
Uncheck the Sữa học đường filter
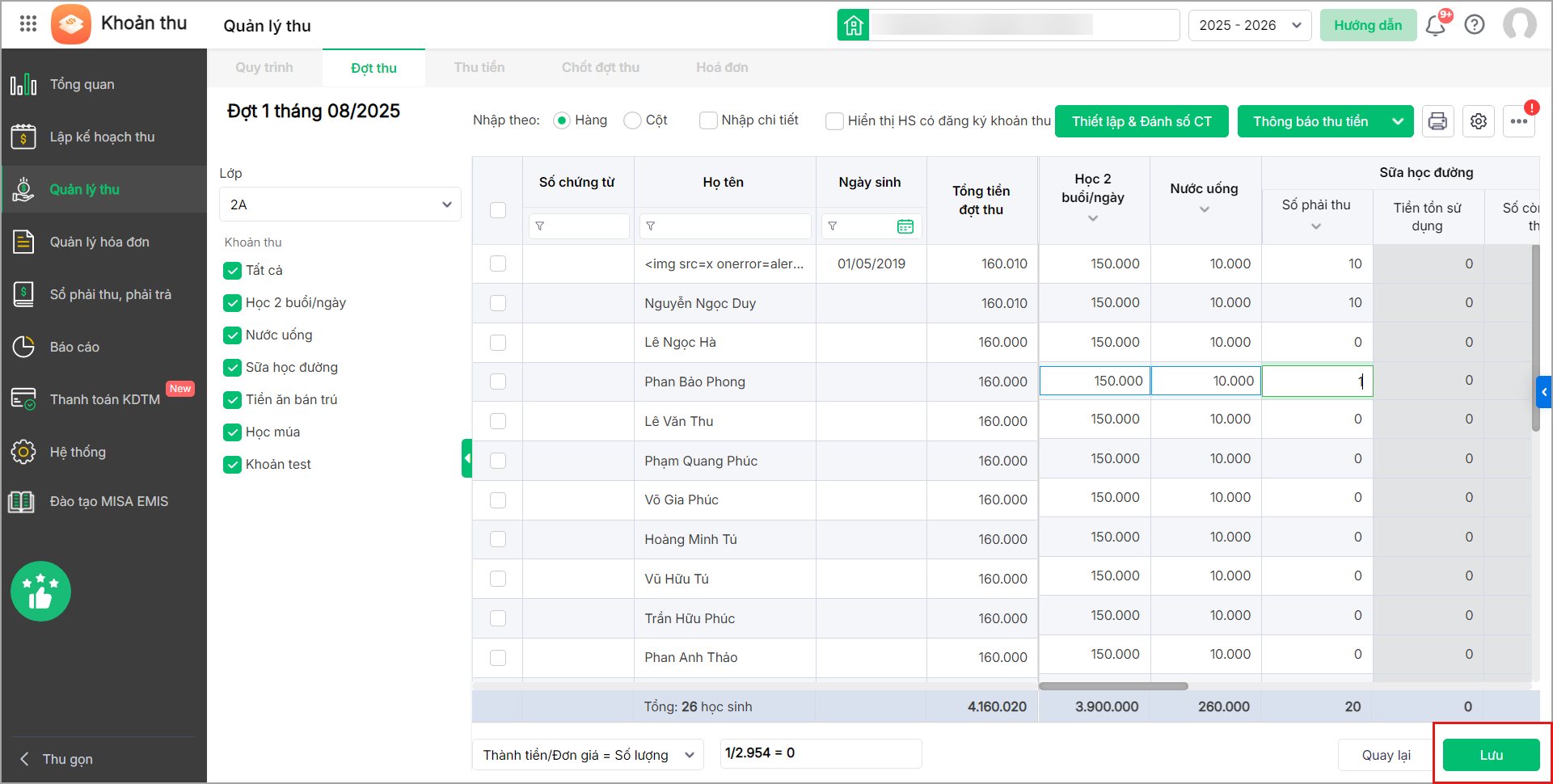point(233,368)
